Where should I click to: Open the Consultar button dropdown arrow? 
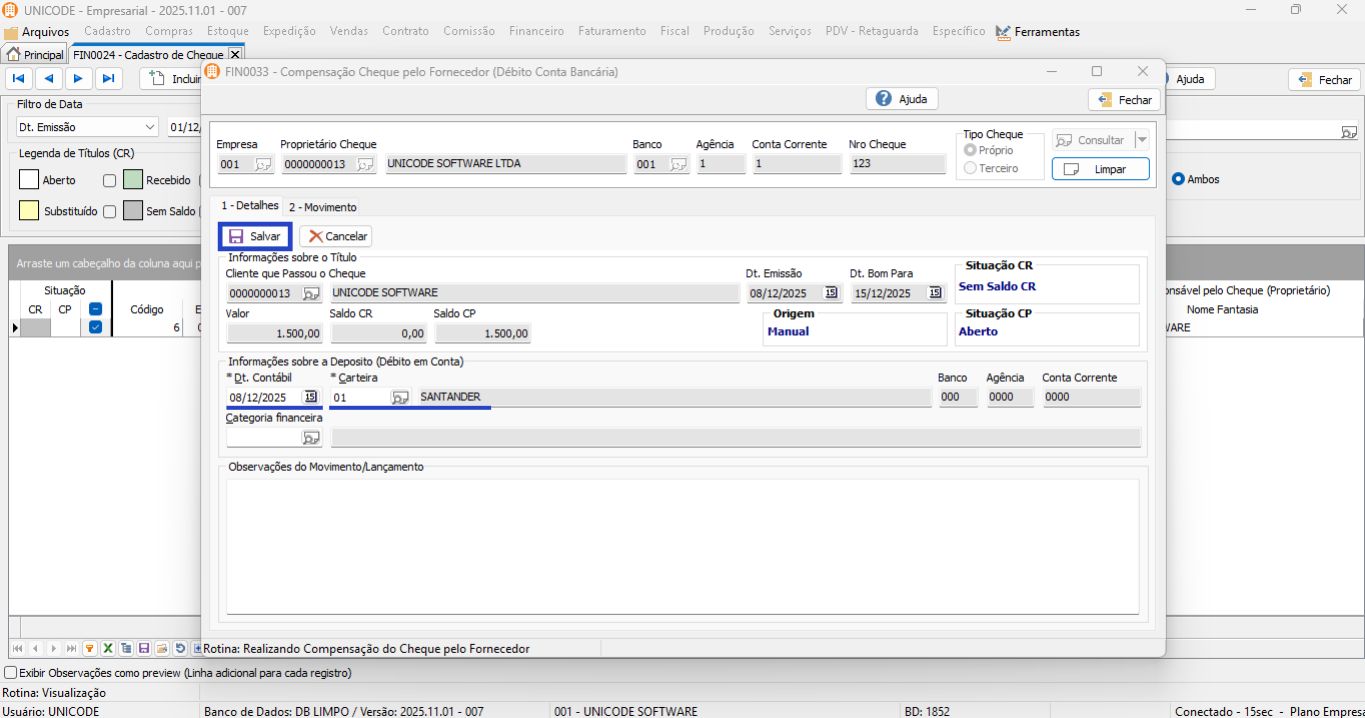(1142, 141)
